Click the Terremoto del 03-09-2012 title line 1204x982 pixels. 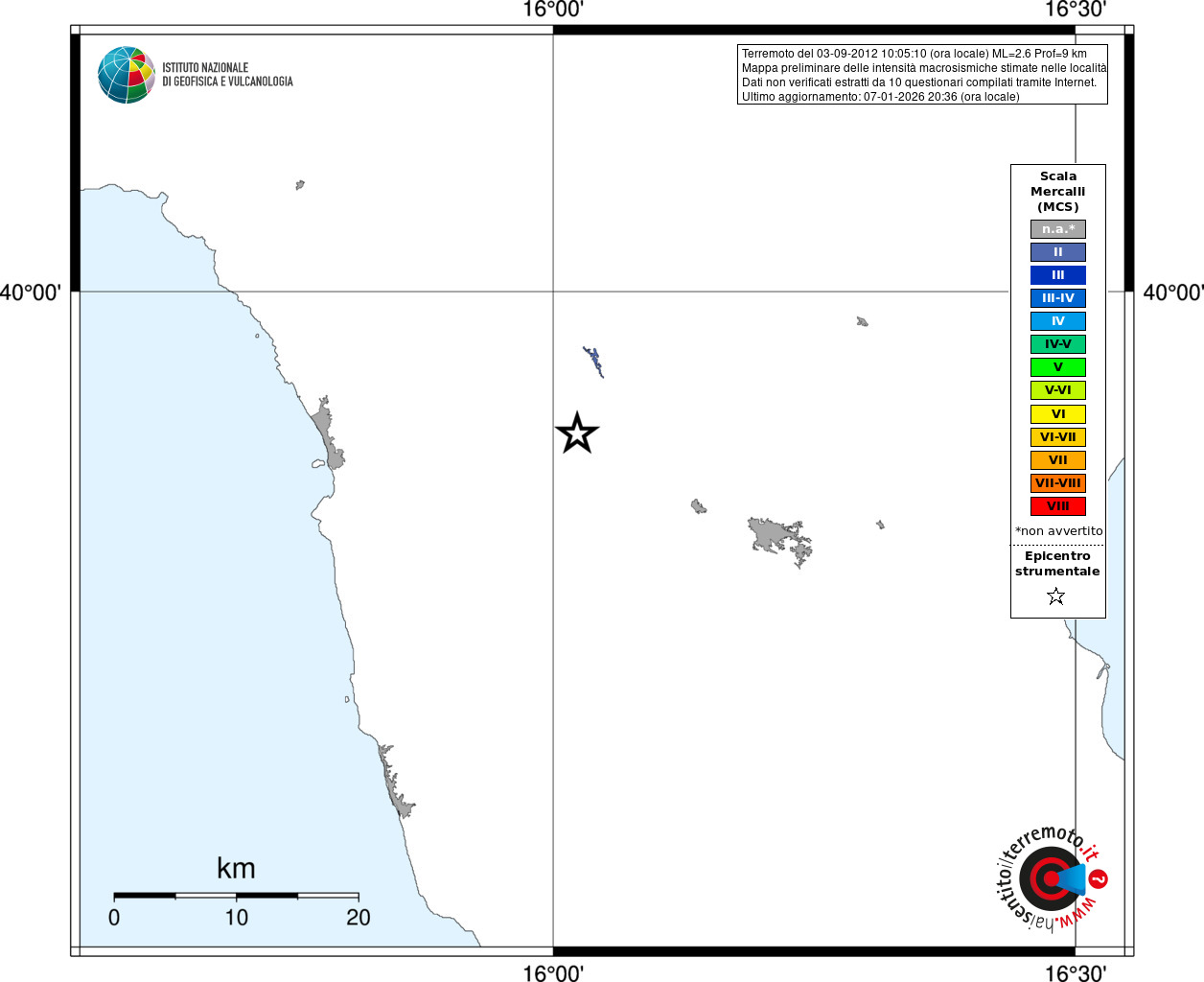(914, 54)
